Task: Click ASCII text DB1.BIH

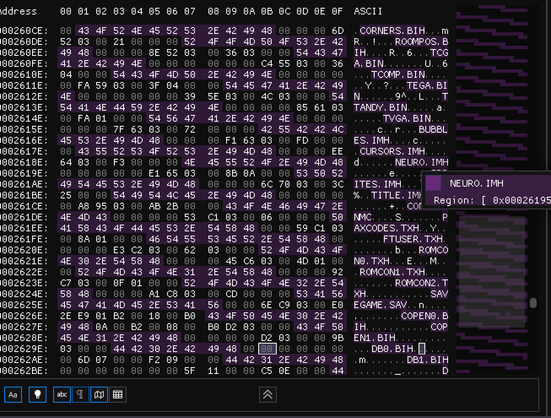Action: click(x=427, y=360)
